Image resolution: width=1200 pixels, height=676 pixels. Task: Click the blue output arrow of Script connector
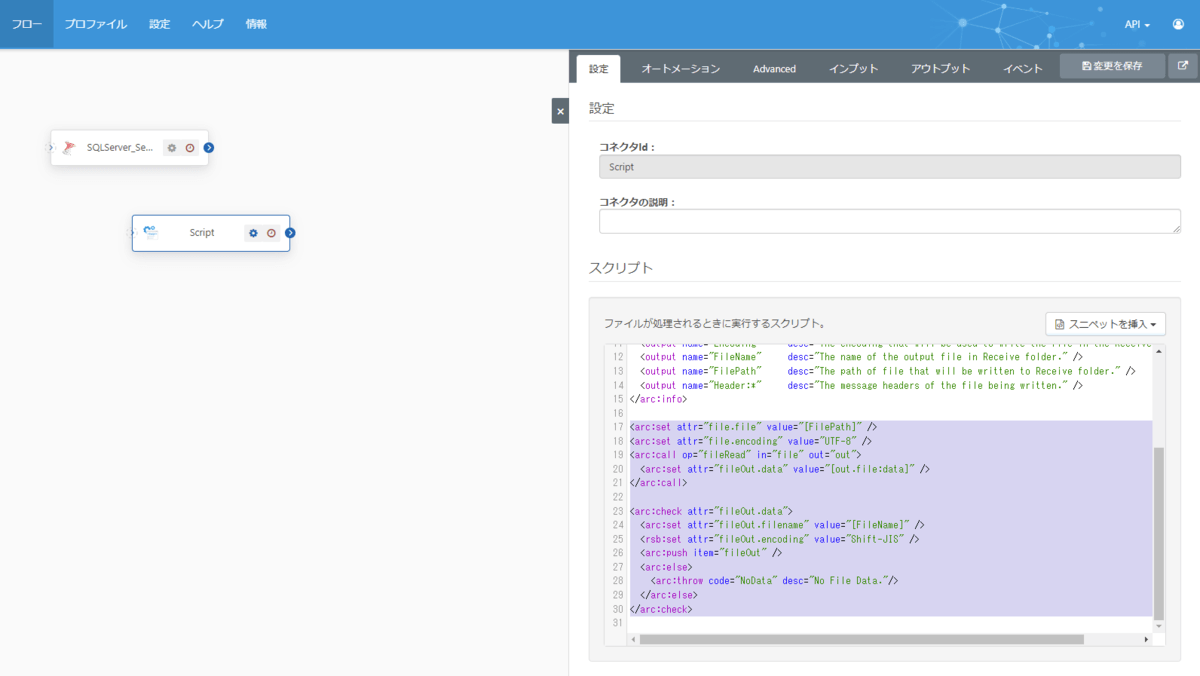[290, 233]
